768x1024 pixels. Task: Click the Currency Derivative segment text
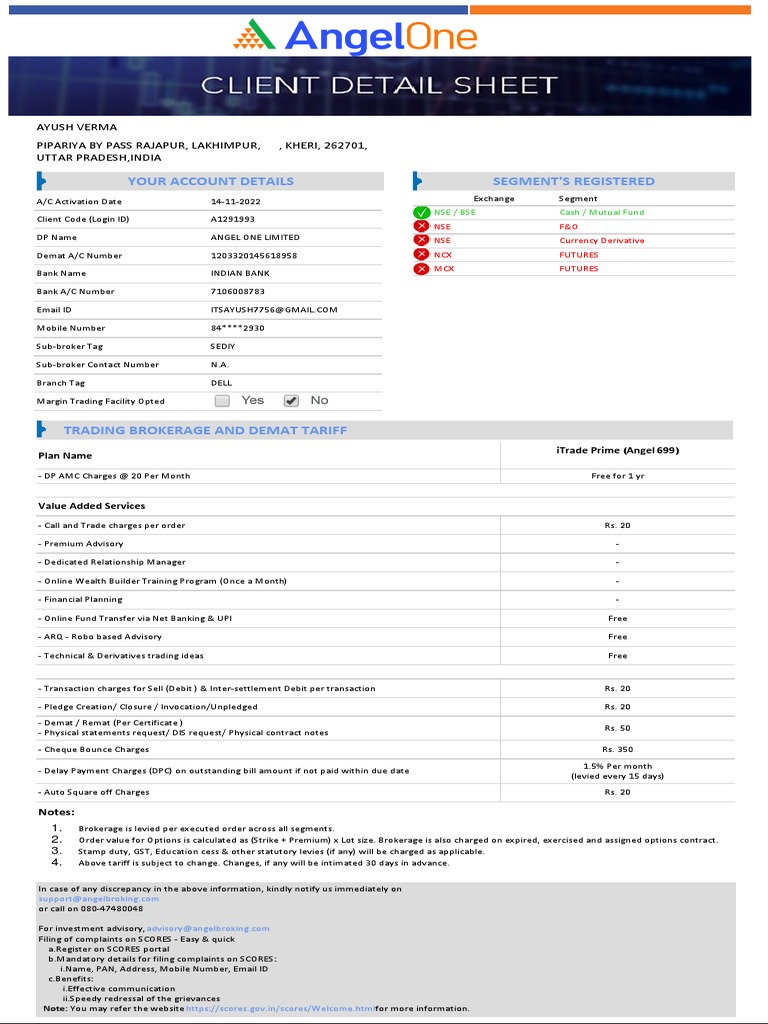tap(601, 240)
